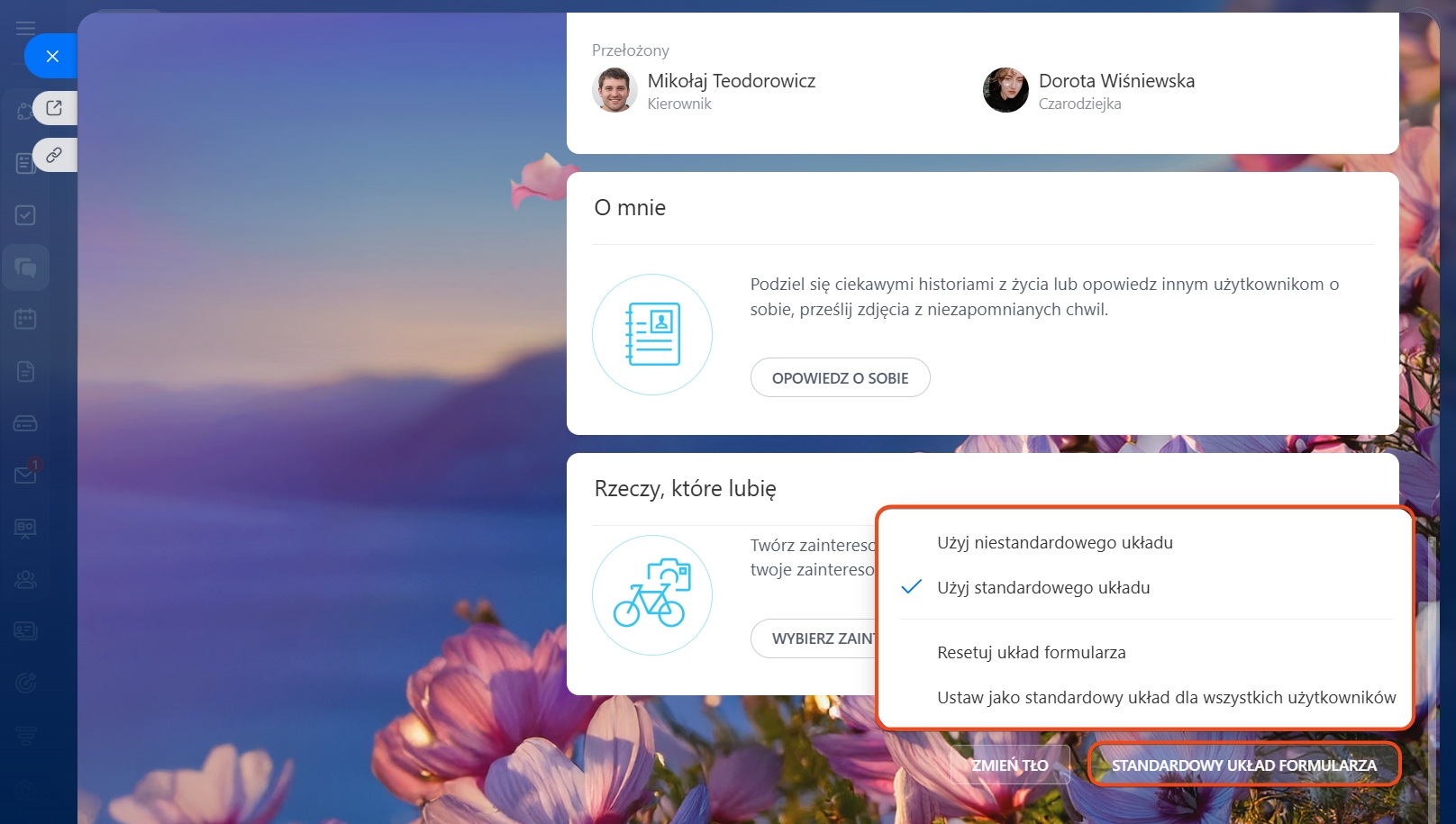This screenshot has width=1456, height=824.
Task: Open the Chat messenger icon in sidebar
Action: (25, 267)
